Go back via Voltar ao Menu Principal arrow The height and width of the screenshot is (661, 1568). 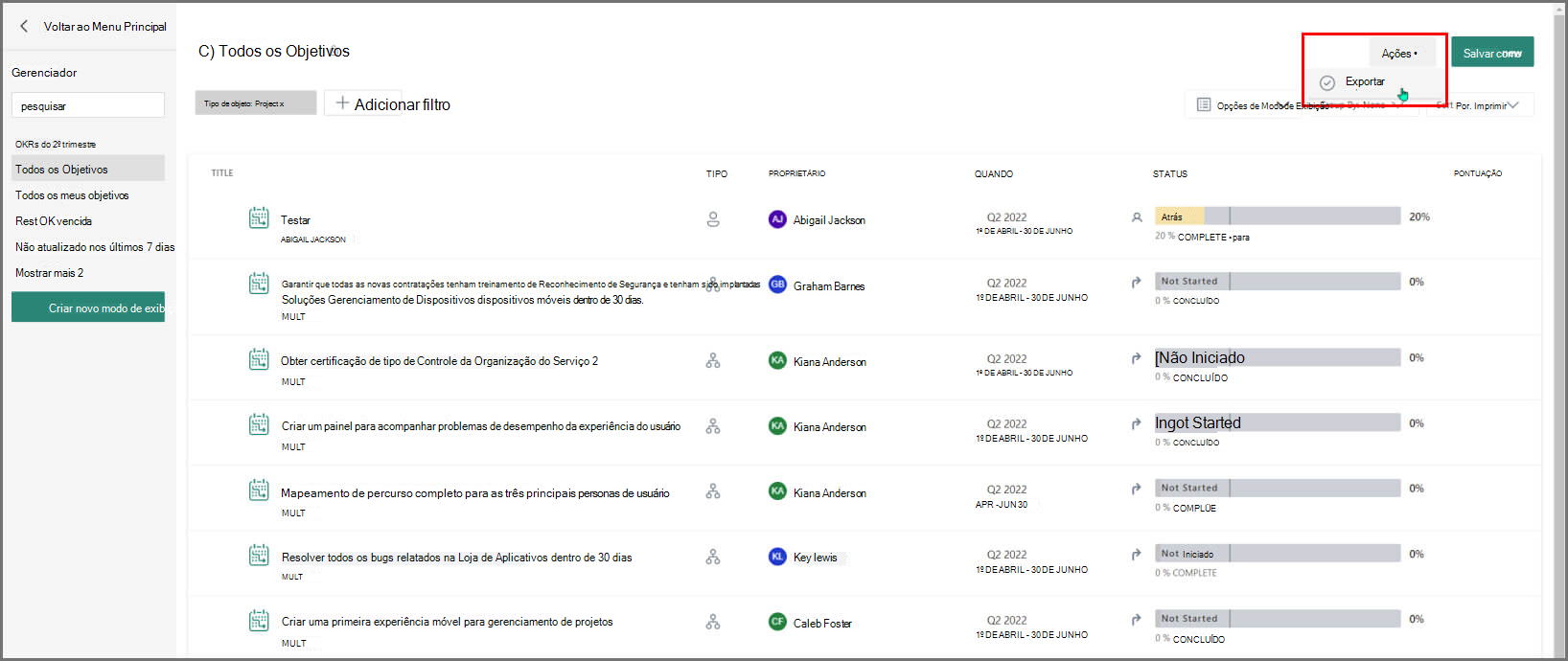pos(24,27)
